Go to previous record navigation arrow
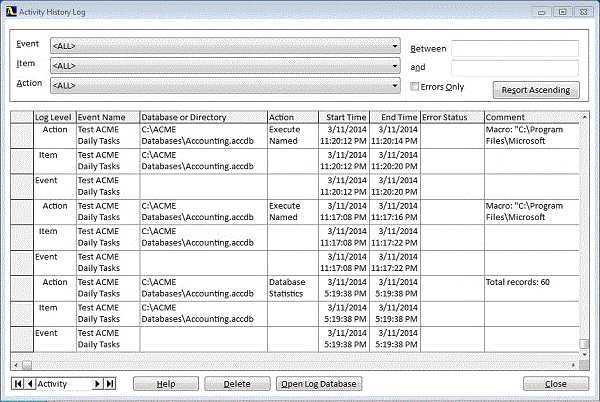 tap(30, 384)
